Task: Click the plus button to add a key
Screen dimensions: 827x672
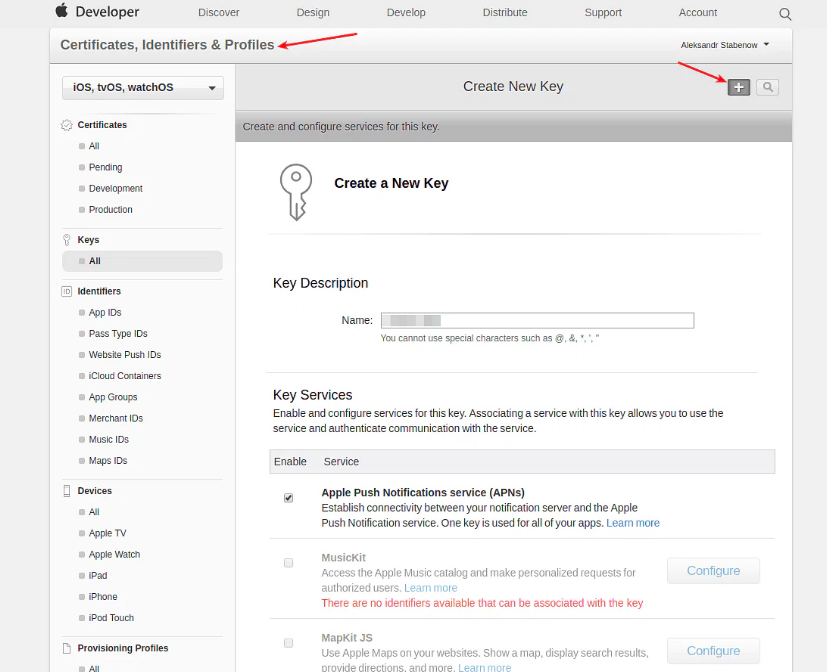Action: point(738,87)
